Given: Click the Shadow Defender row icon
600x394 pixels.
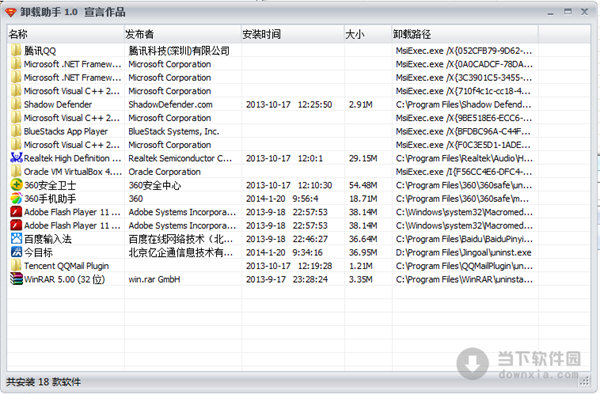Looking at the screenshot, I should tap(16, 104).
